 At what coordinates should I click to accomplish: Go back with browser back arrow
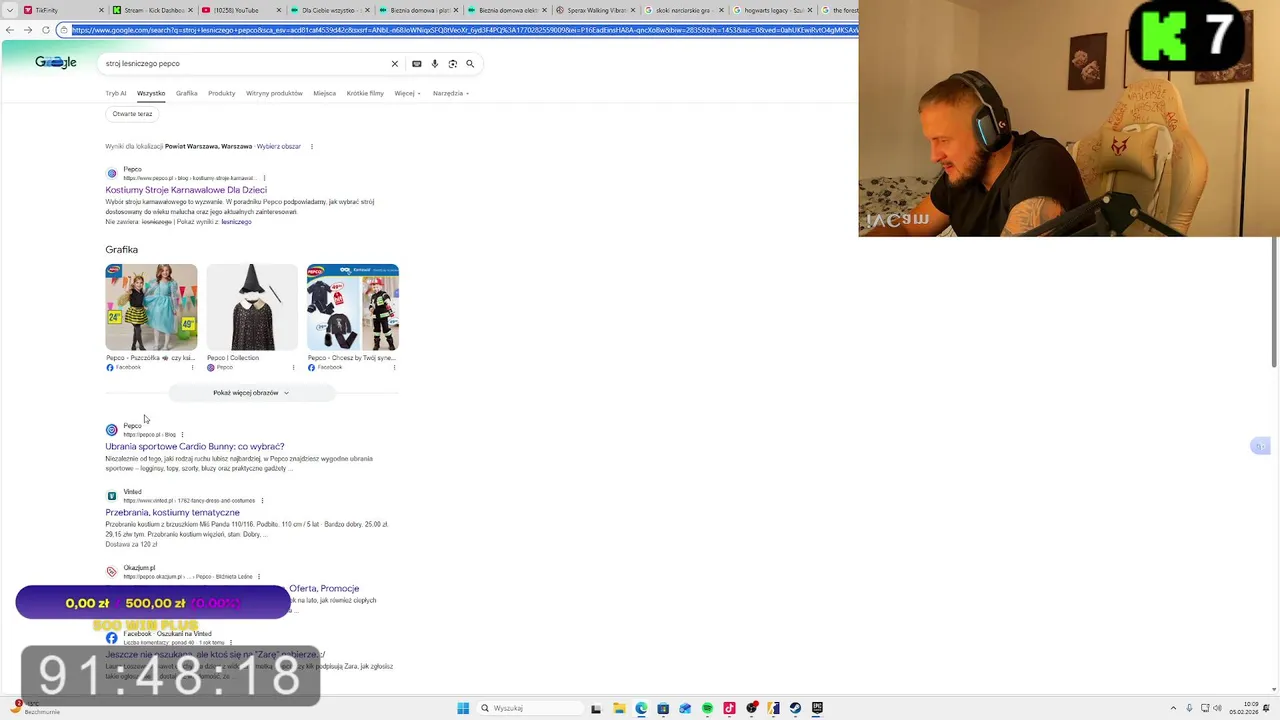pos(10,30)
